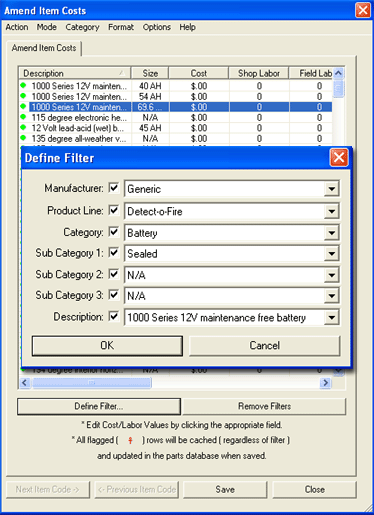Viewport: 374px width, 515px height.
Task: Click the green dot beside the 12 Volt lead-acid row
Action: (23, 127)
